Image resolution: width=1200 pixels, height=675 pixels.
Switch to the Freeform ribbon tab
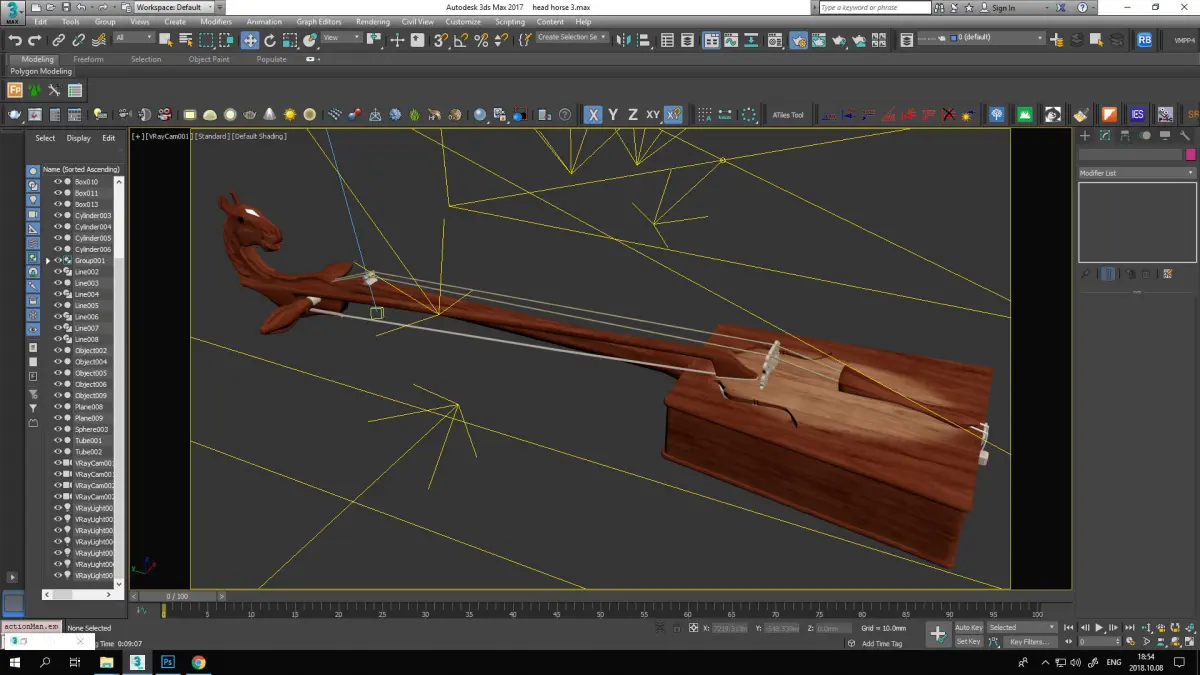(88, 59)
